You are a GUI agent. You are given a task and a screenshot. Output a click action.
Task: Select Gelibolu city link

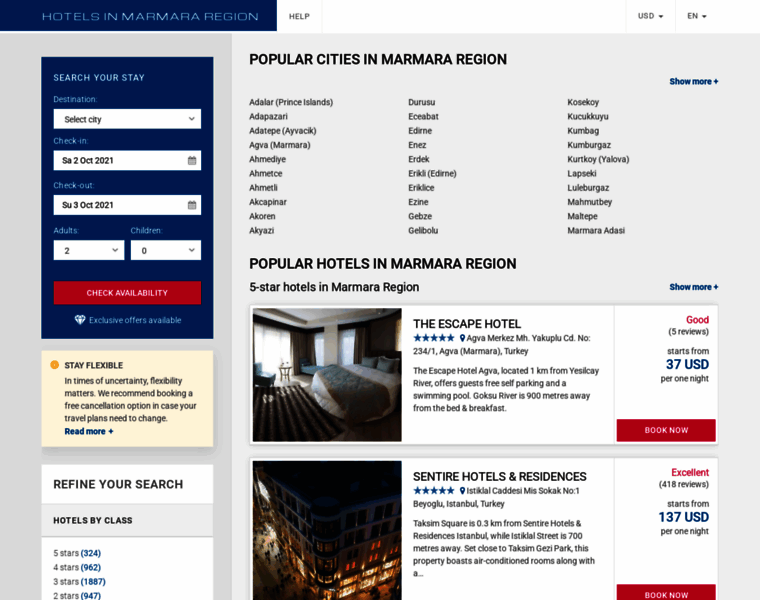[x=423, y=231]
